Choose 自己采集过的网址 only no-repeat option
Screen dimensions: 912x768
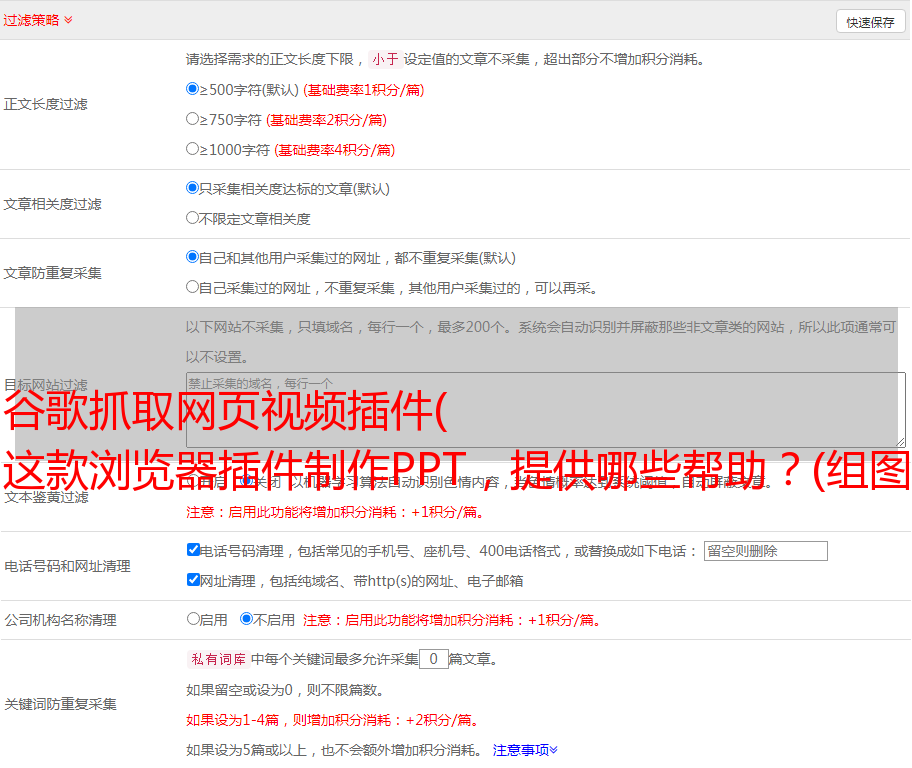[x=193, y=287]
